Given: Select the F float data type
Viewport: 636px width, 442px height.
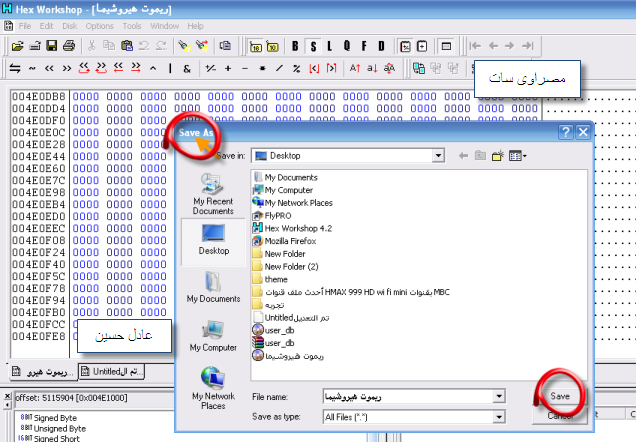Looking at the screenshot, I should click(x=364, y=47).
